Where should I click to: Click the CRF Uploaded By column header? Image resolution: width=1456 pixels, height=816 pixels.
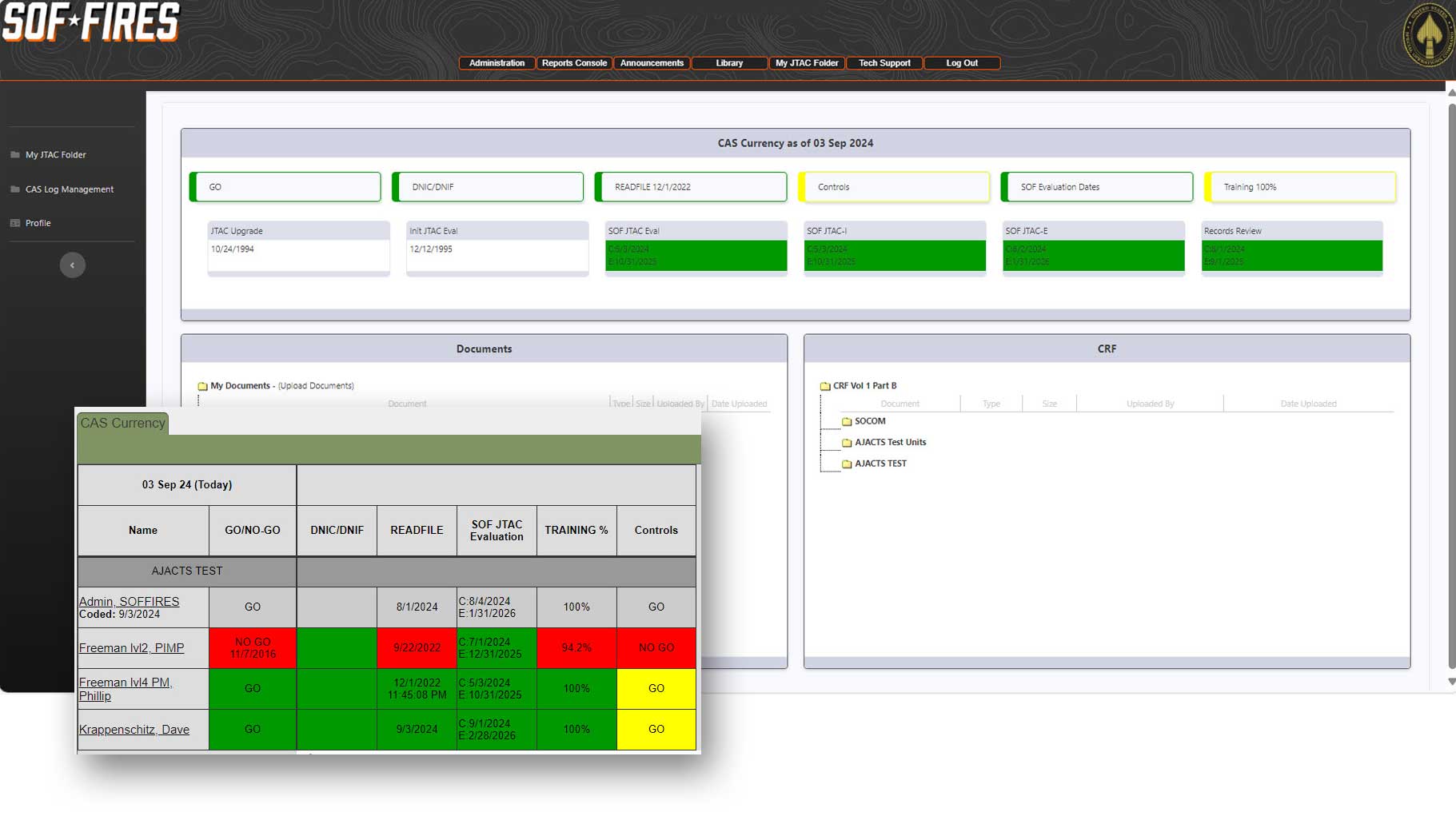[1150, 404]
